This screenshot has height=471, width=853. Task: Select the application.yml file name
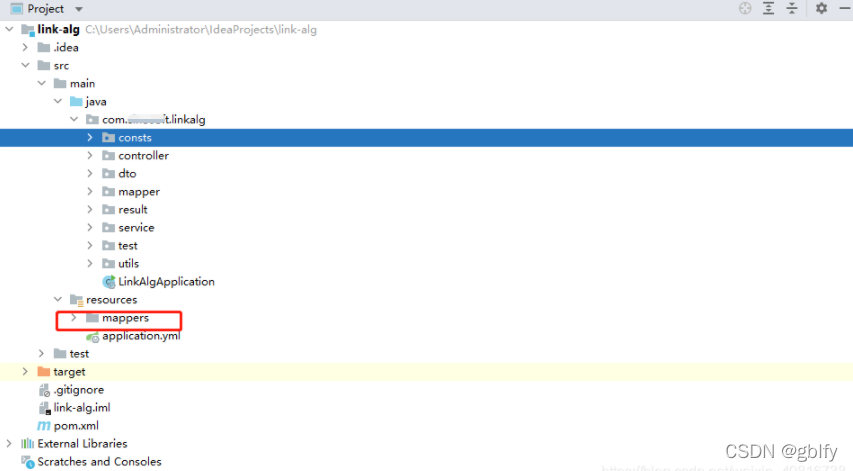point(141,336)
